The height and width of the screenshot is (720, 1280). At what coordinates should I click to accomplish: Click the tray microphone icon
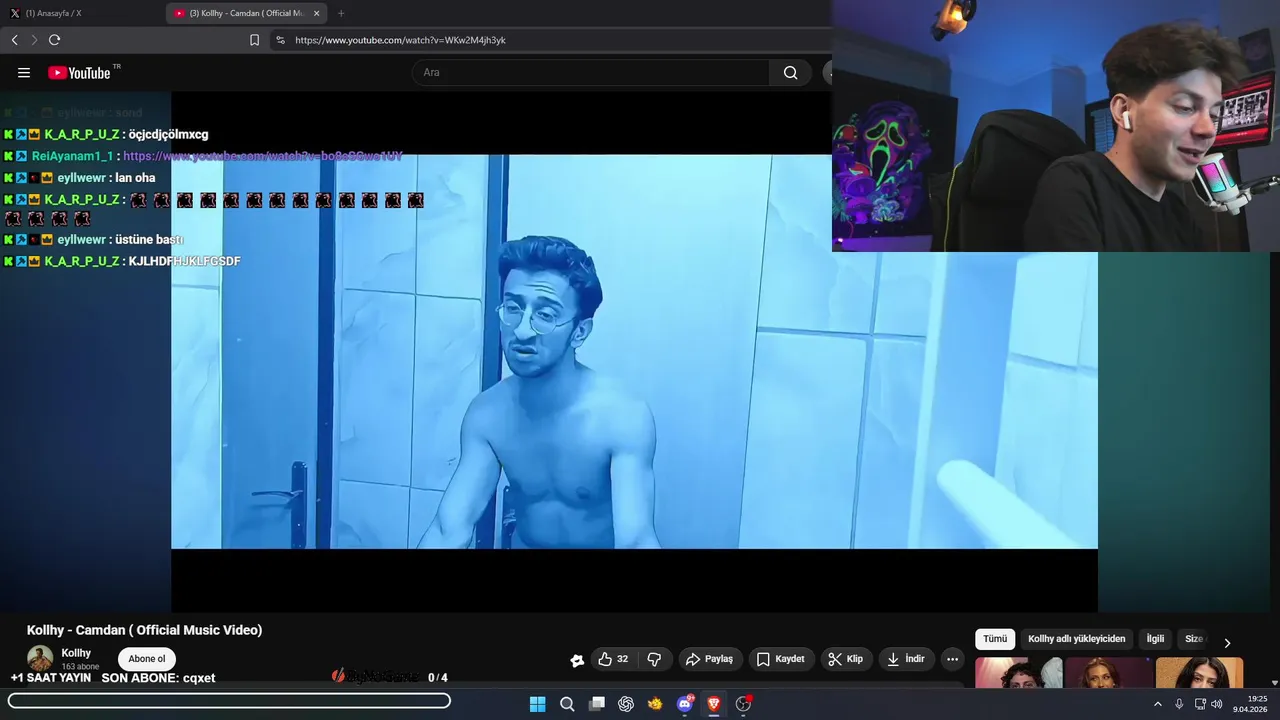(1179, 704)
